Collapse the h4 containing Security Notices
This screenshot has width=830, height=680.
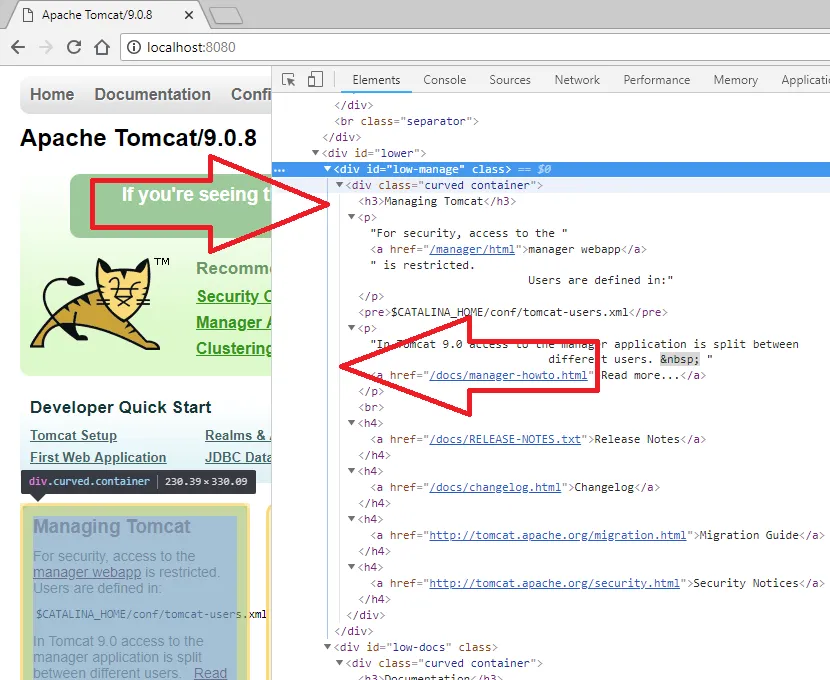tap(351, 567)
